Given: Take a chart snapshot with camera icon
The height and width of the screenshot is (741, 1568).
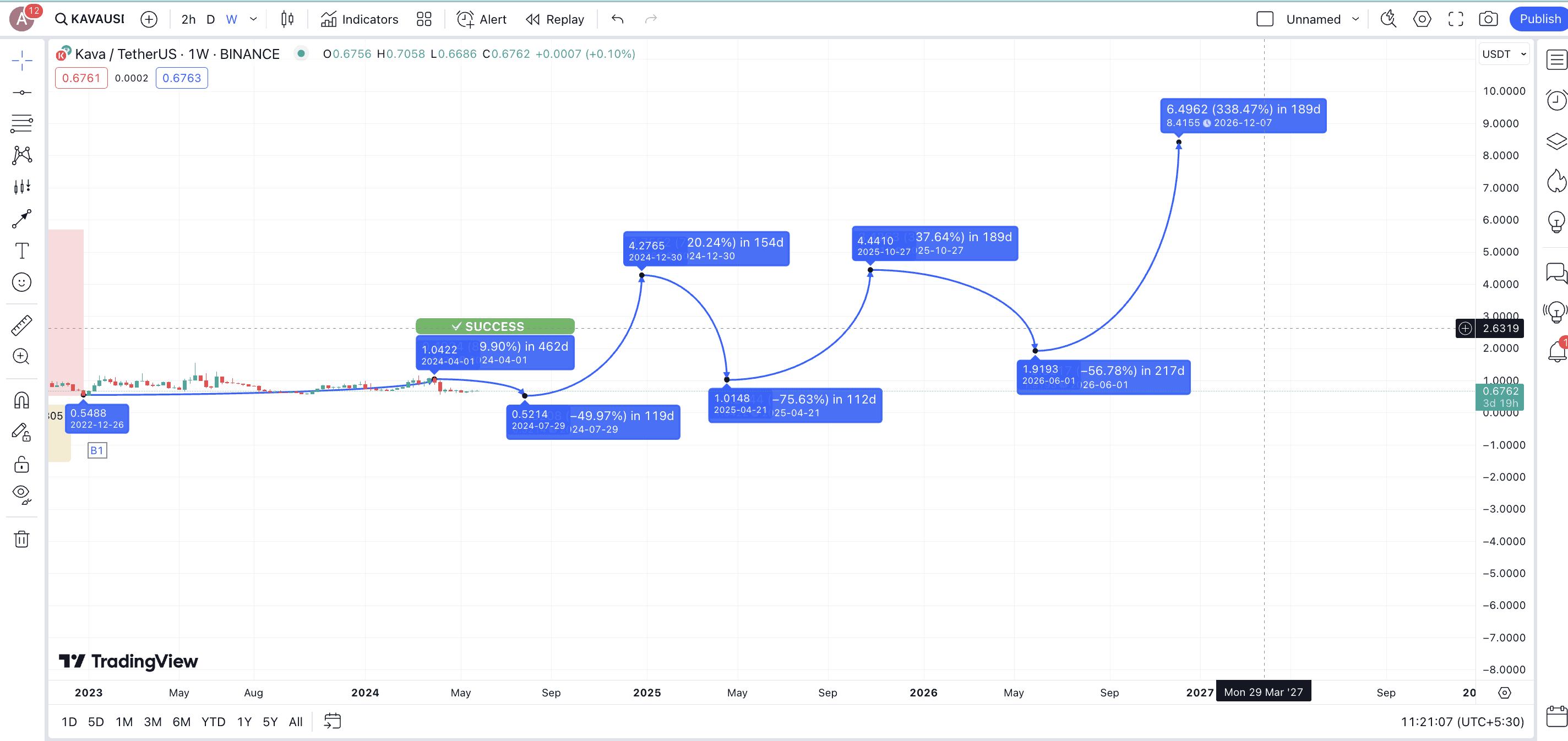Looking at the screenshot, I should point(1488,19).
